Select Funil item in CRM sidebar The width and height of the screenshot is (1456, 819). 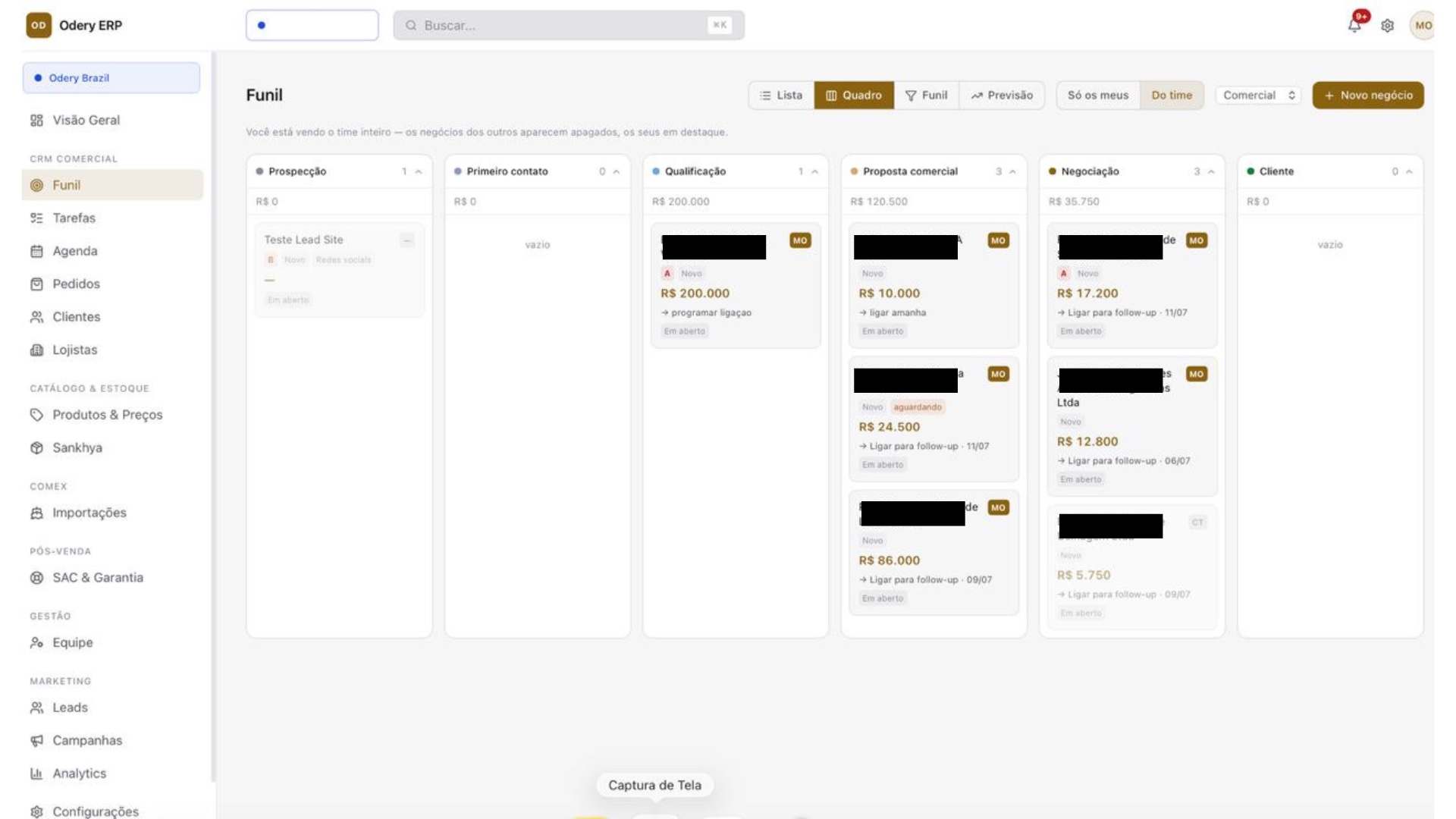pyautogui.click(x=112, y=185)
